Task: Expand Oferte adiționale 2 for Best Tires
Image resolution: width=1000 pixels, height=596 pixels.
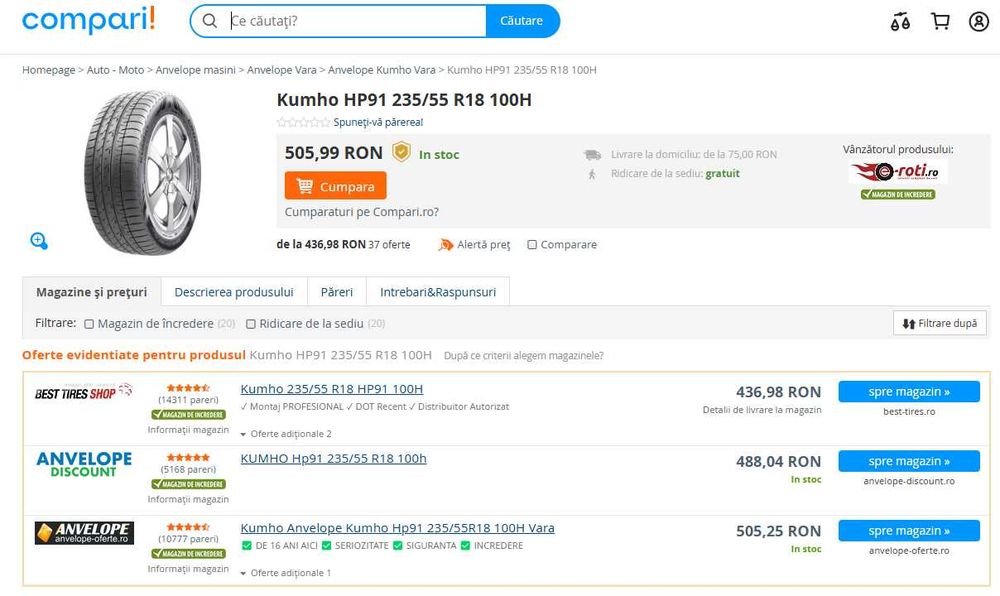Action: pyautogui.click(x=286, y=433)
